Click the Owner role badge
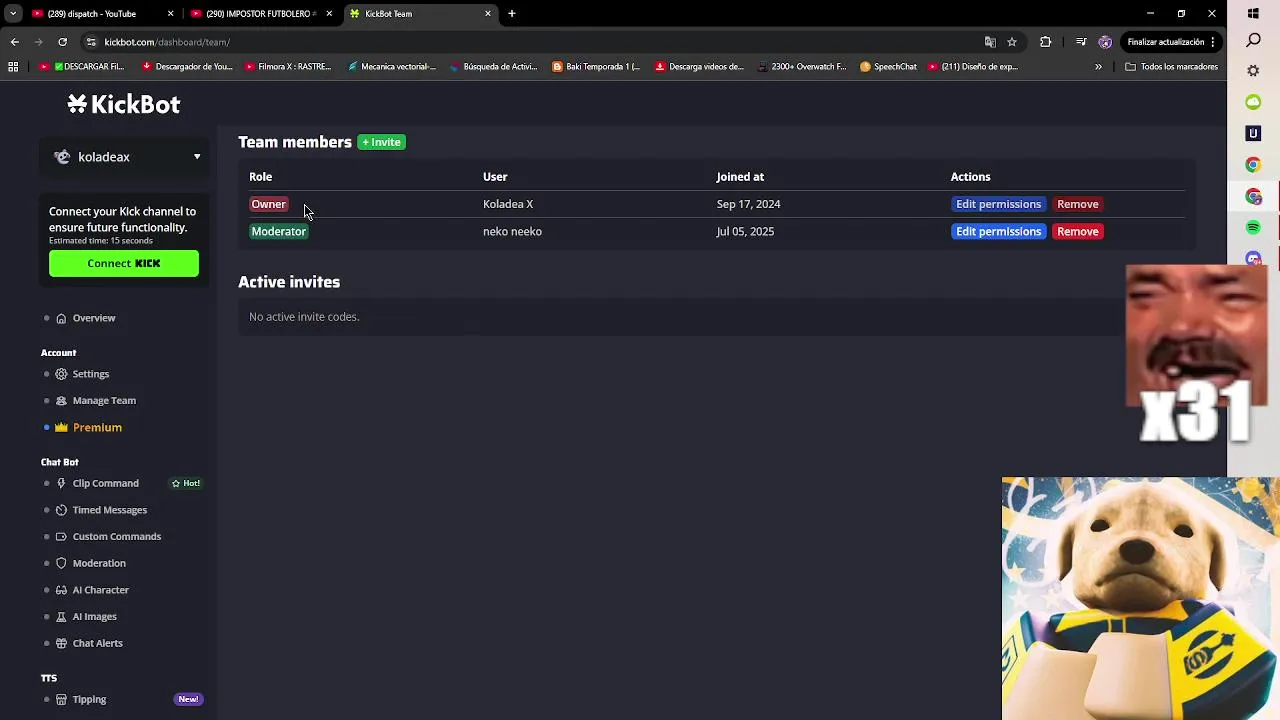Image resolution: width=1280 pixels, height=720 pixels. [x=269, y=204]
